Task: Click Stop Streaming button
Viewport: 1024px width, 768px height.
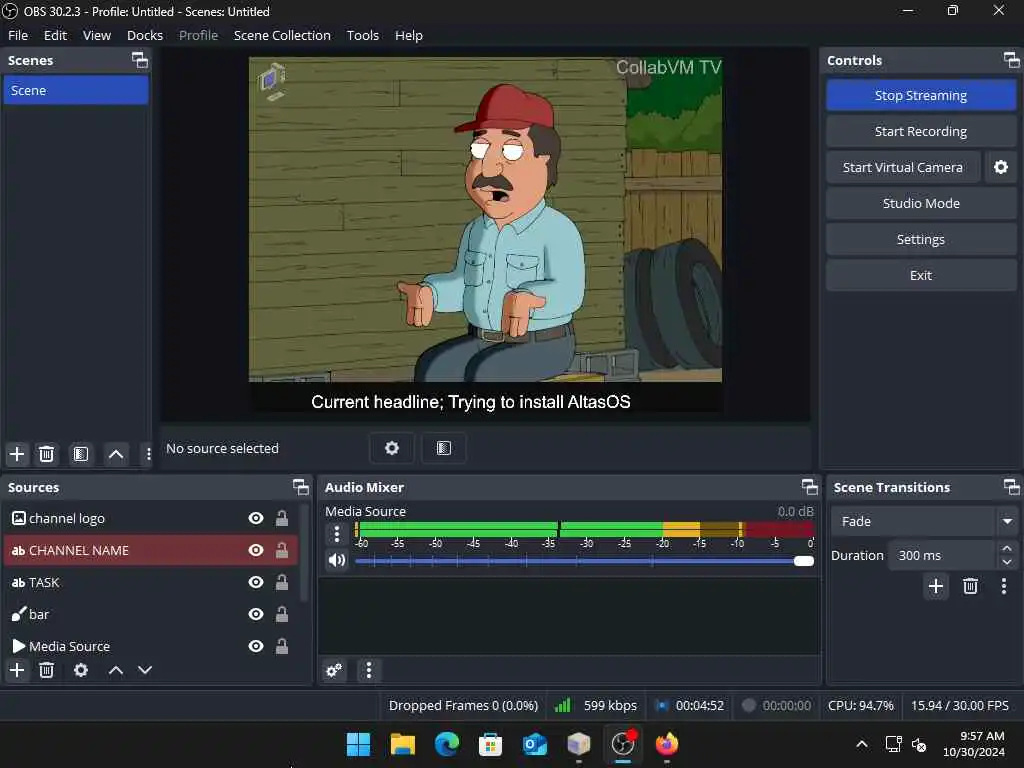Action: (921, 95)
